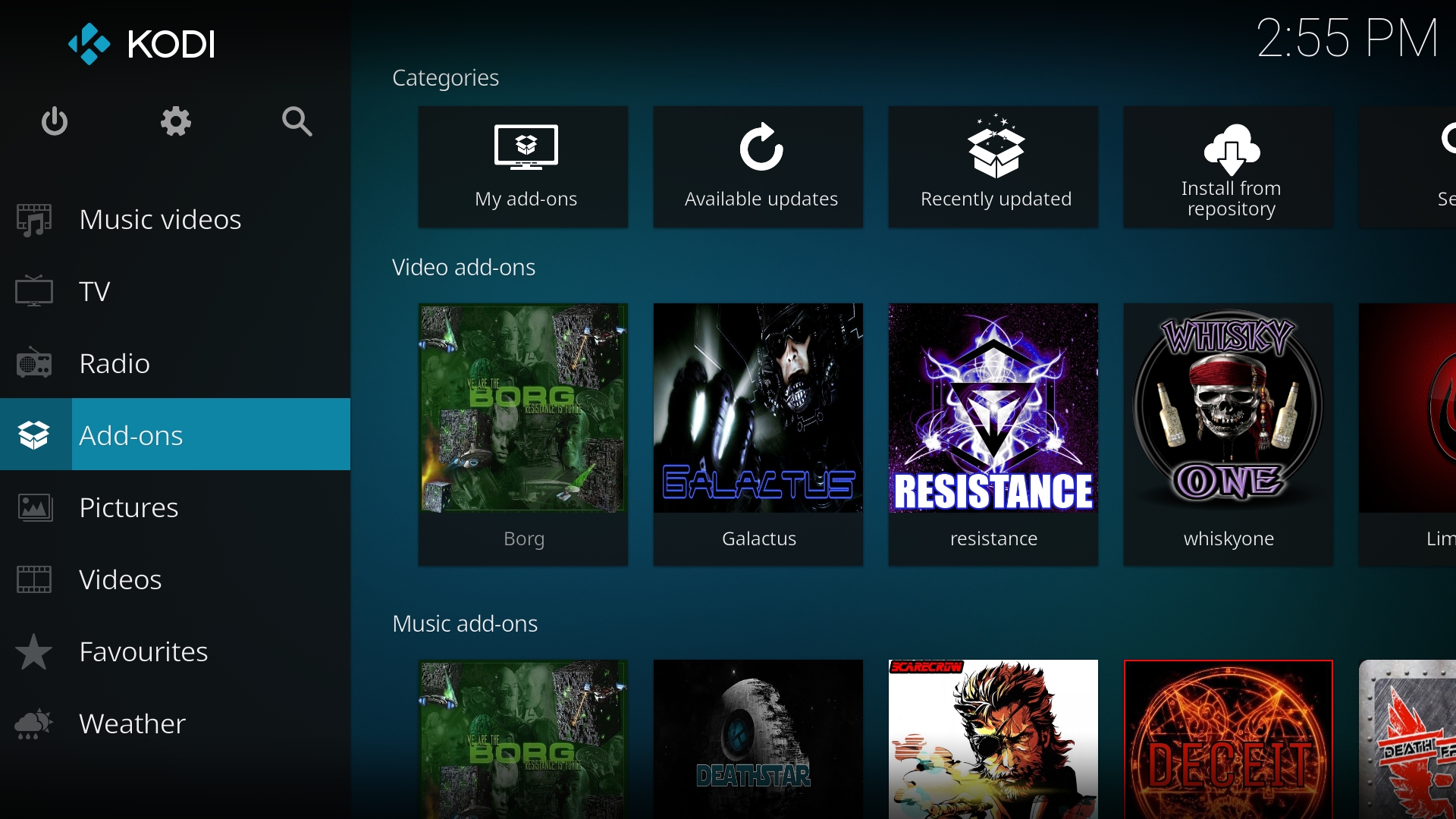Viewport: 1456px width, 819px height.
Task: Click the power icon in sidebar
Action: click(54, 121)
